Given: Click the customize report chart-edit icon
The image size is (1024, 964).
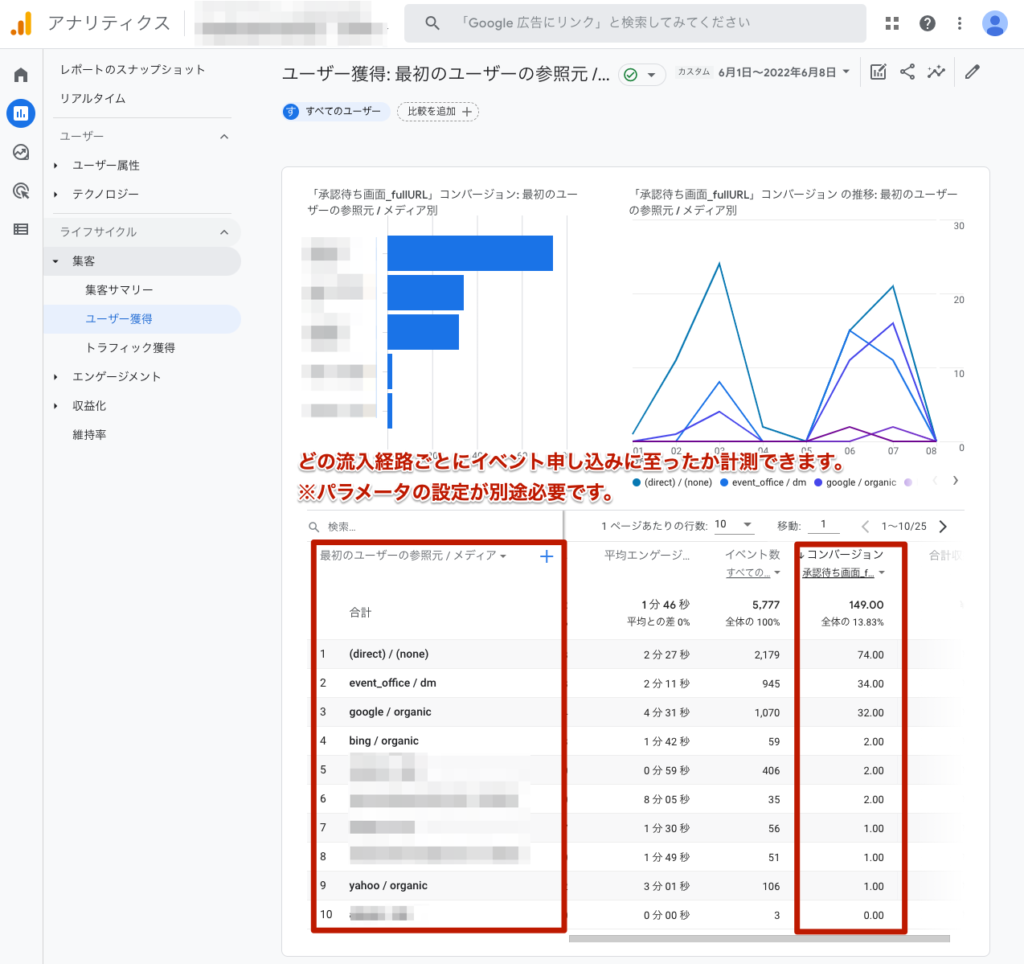Looking at the screenshot, I should pos(878,72).
